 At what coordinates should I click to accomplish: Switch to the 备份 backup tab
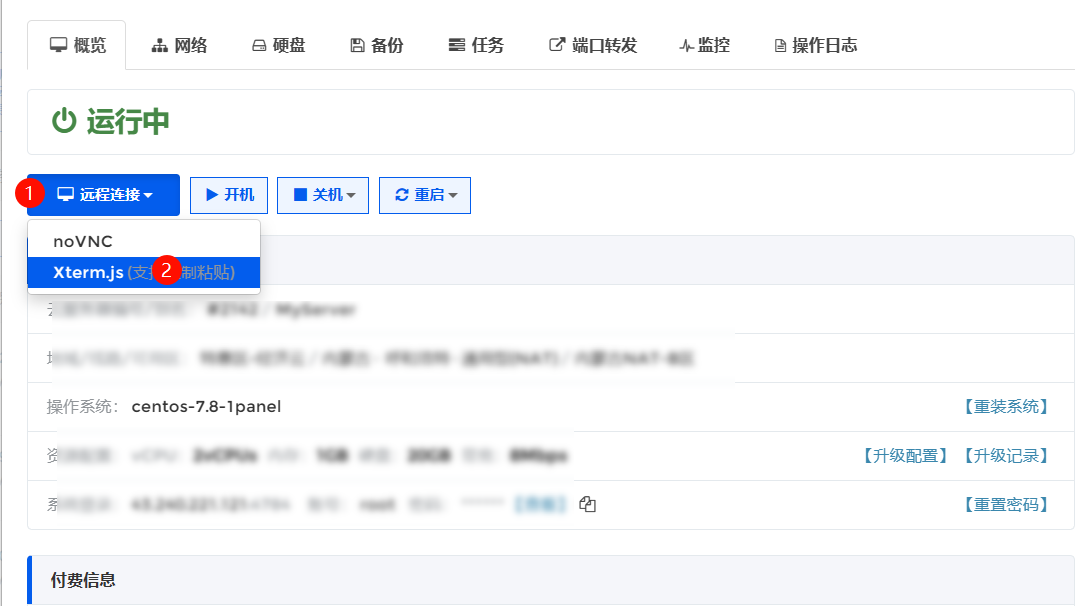pos(377,46)
